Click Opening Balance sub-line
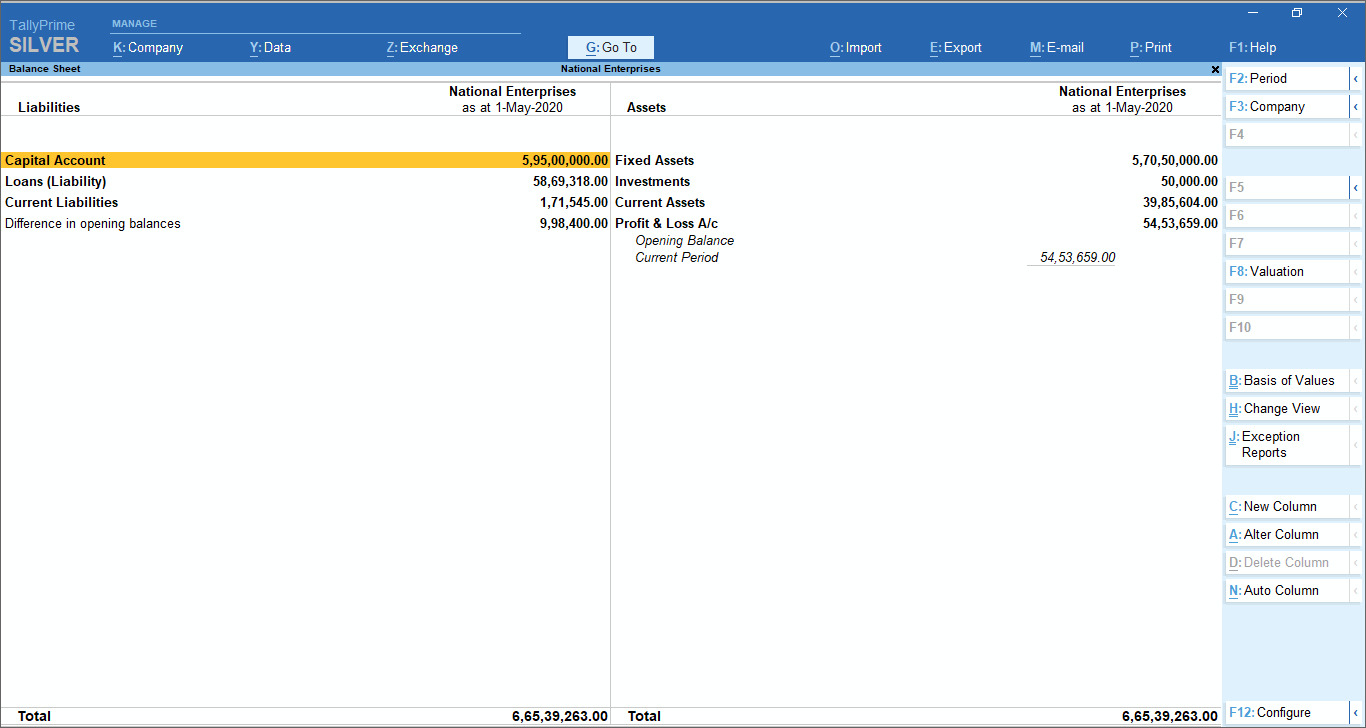 [684, 240]
